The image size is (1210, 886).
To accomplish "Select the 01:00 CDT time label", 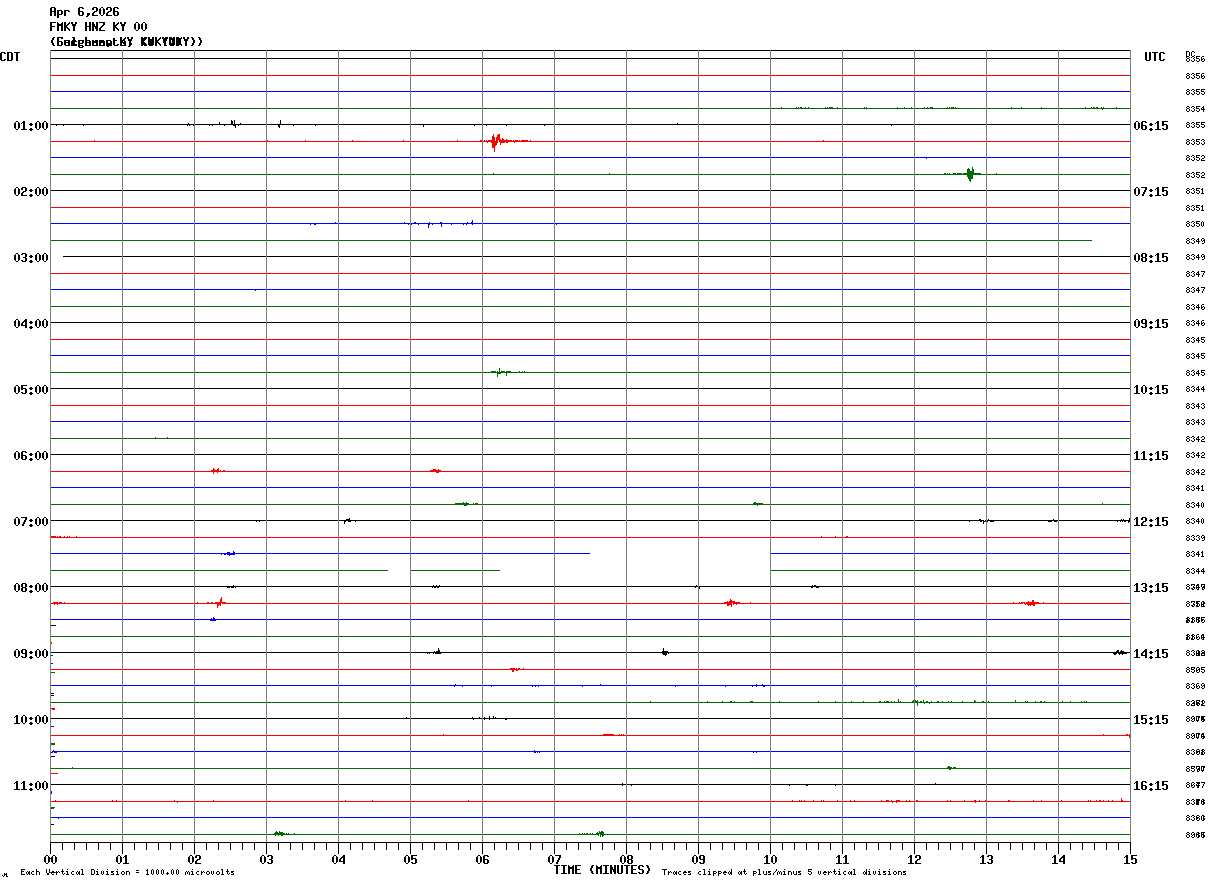I will [x=30, y=125].
